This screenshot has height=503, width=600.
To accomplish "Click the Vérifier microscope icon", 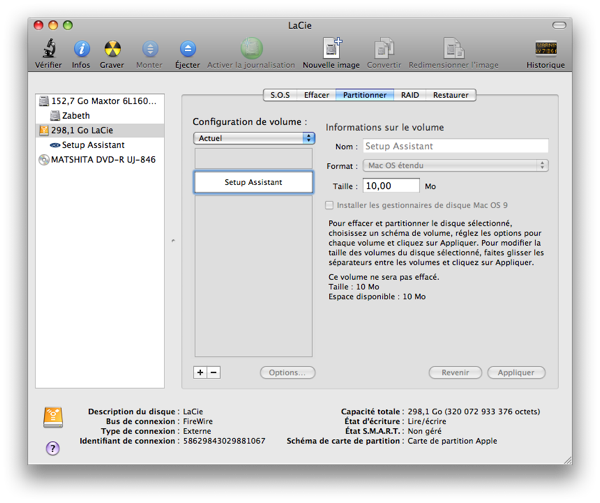I will point(49,48).
